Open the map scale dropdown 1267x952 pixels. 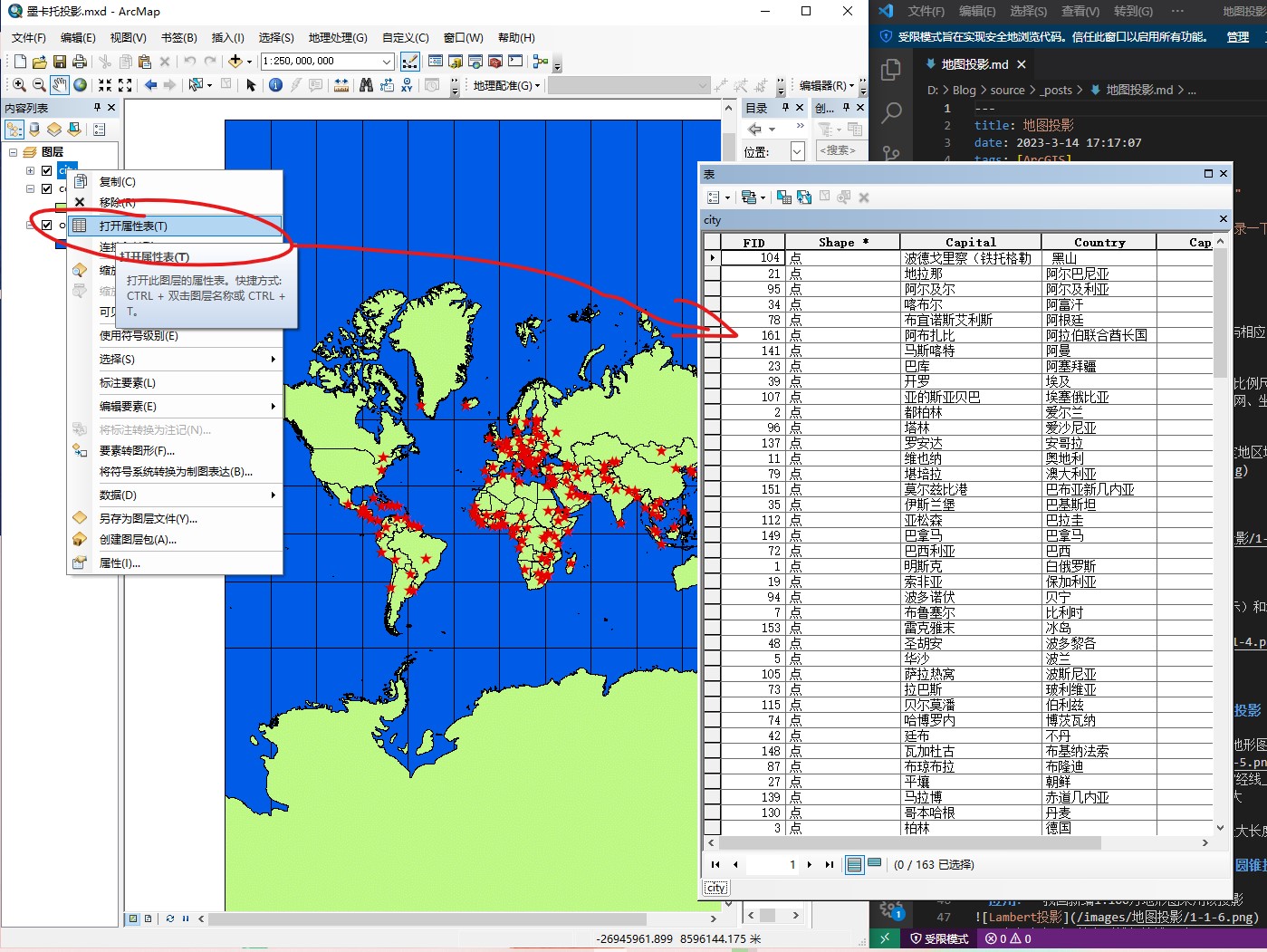coord(387,62)
